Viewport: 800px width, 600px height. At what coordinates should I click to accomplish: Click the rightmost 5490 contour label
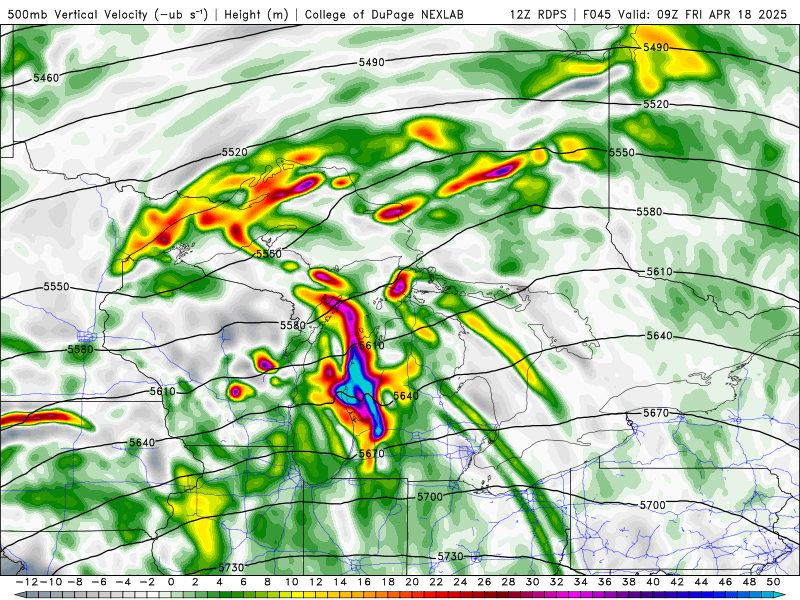click(656, 47)
